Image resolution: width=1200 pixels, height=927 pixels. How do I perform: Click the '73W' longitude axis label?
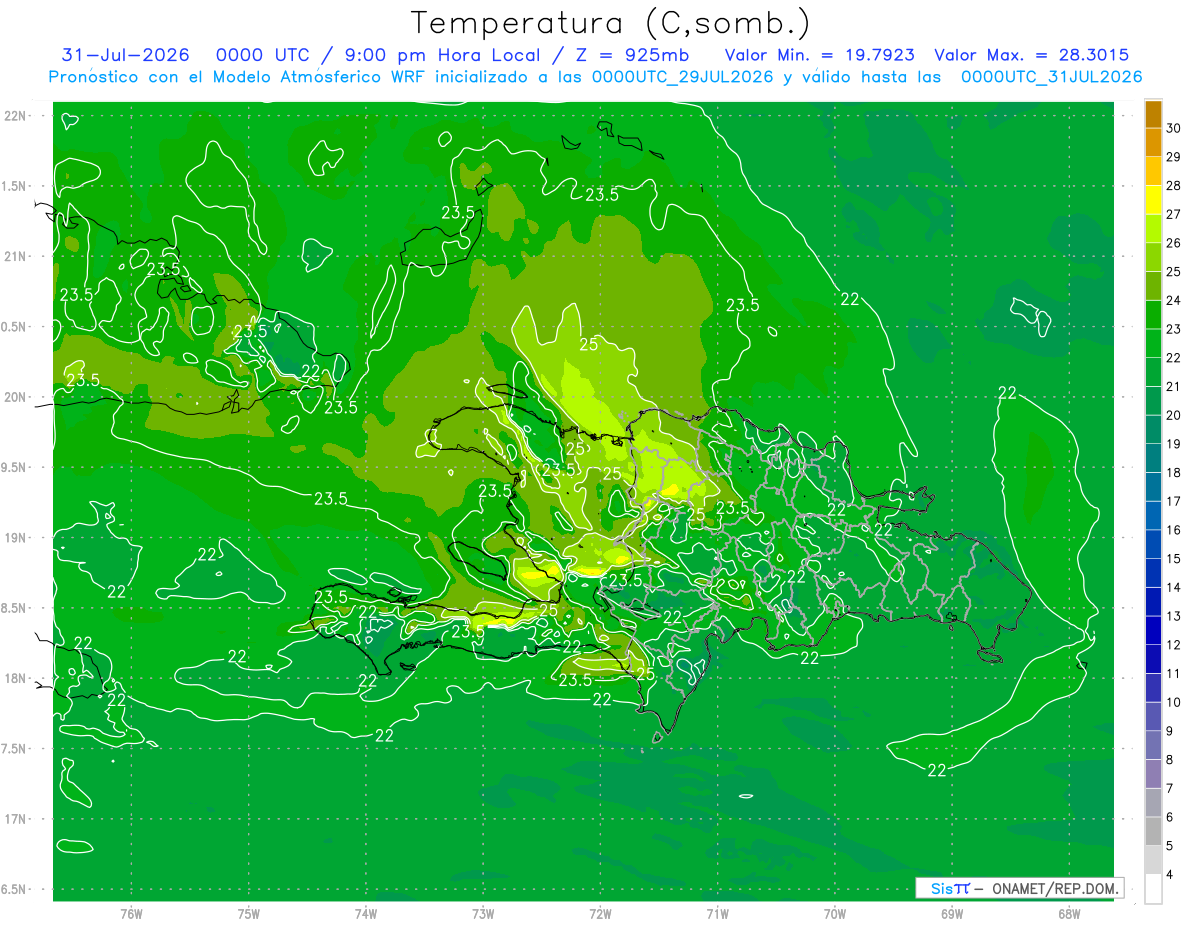click(483, 913)
